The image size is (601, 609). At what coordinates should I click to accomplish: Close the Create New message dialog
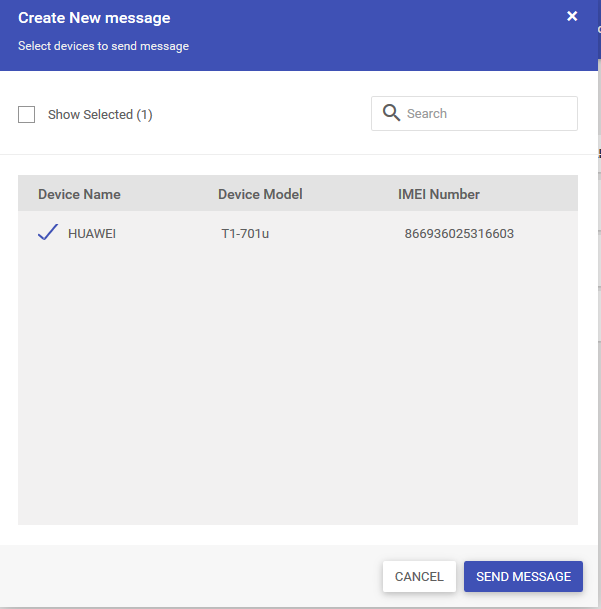pyautogui.click(x=572, y=16)
